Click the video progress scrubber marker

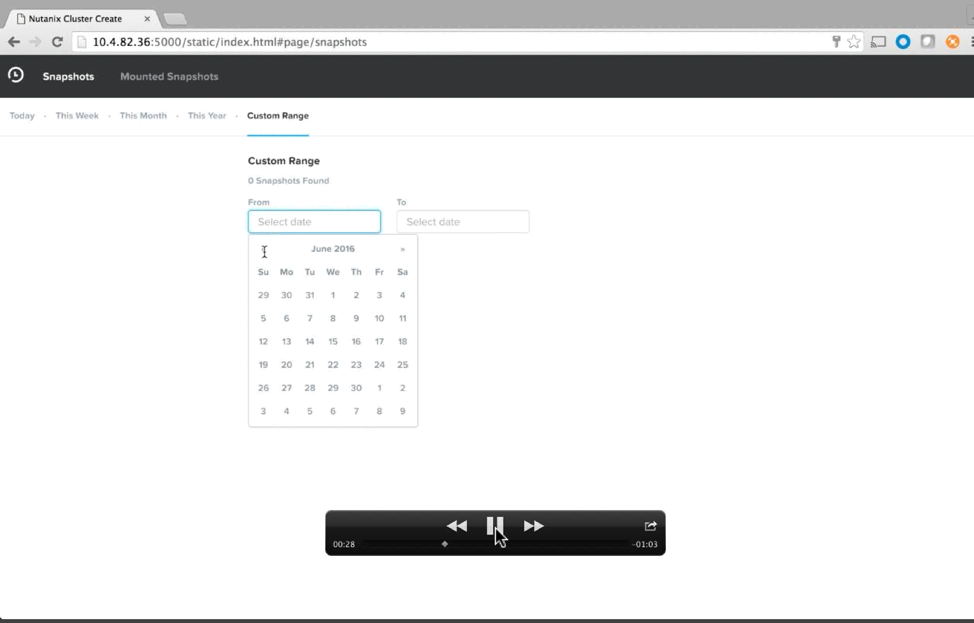pos(445,544)
